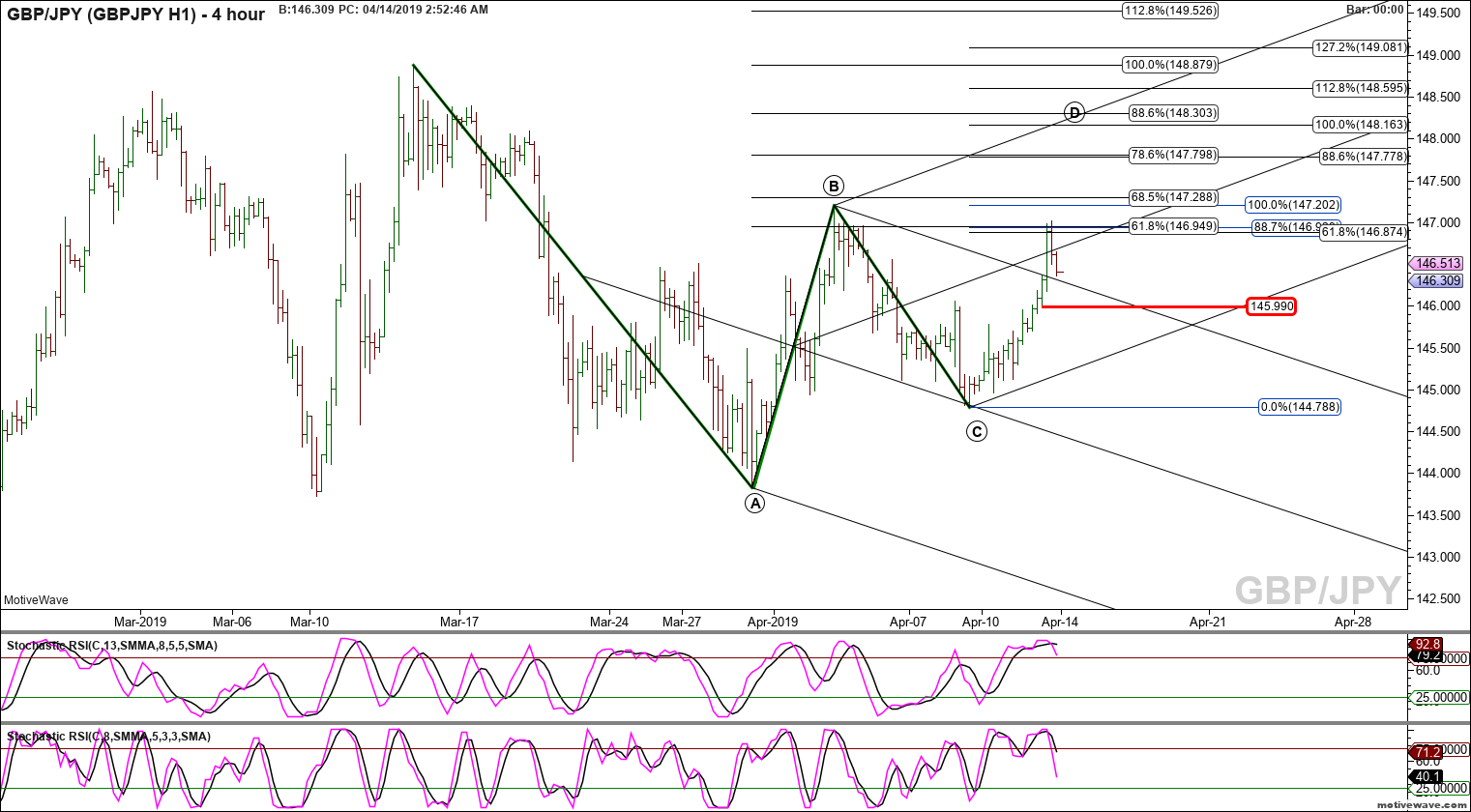Image resolution: width=1471 pixels, height=812 pixels.
Task: Click the chart title GBP/JPY (GBPJPY H1) - 4 hour
Action: point(135,14)
